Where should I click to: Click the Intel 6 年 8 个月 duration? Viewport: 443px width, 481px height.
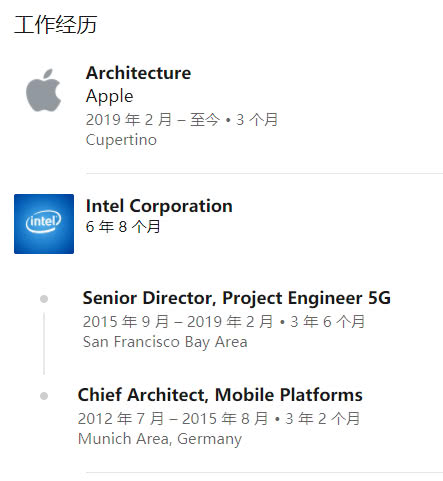point(123,227)
